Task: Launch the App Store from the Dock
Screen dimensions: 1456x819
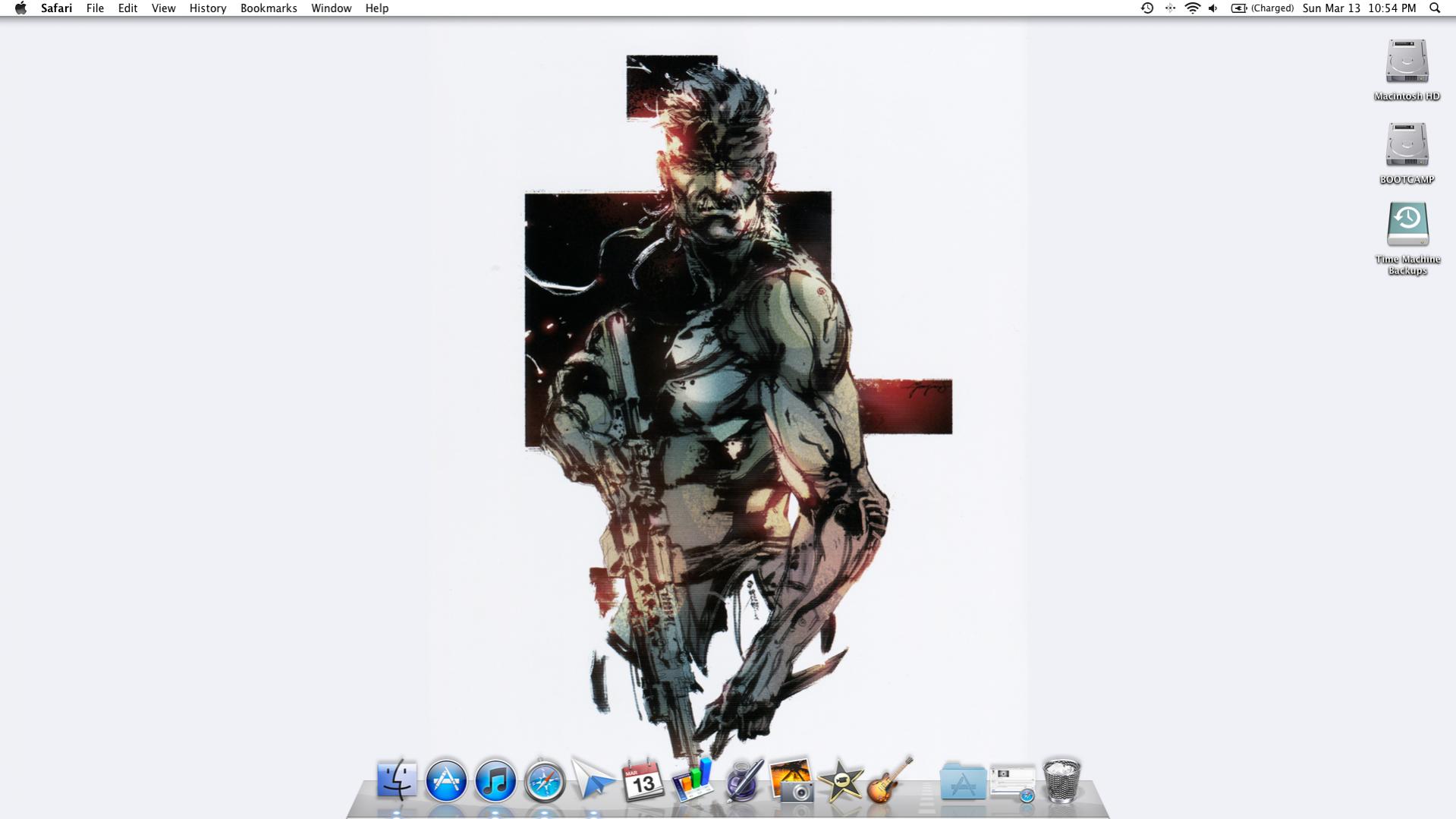Action: click(x=445, y=780)
